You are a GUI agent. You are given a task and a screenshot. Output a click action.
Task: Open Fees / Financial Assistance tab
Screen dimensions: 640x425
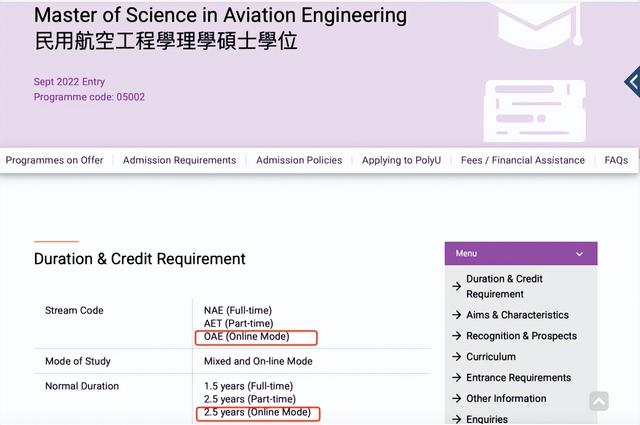point(523,160)
